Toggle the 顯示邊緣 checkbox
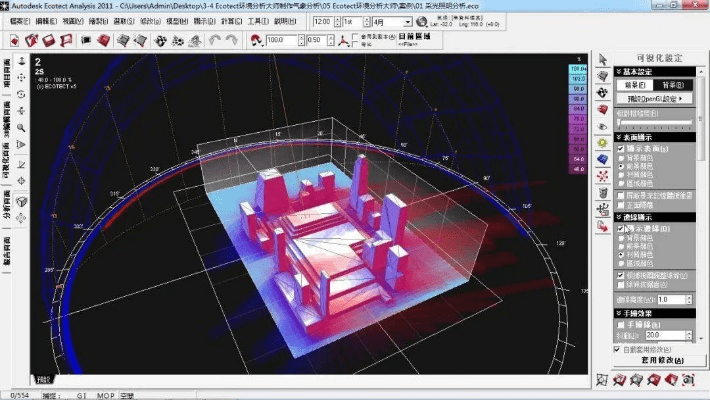Screen dimensions: 710x400 [620, 229]
